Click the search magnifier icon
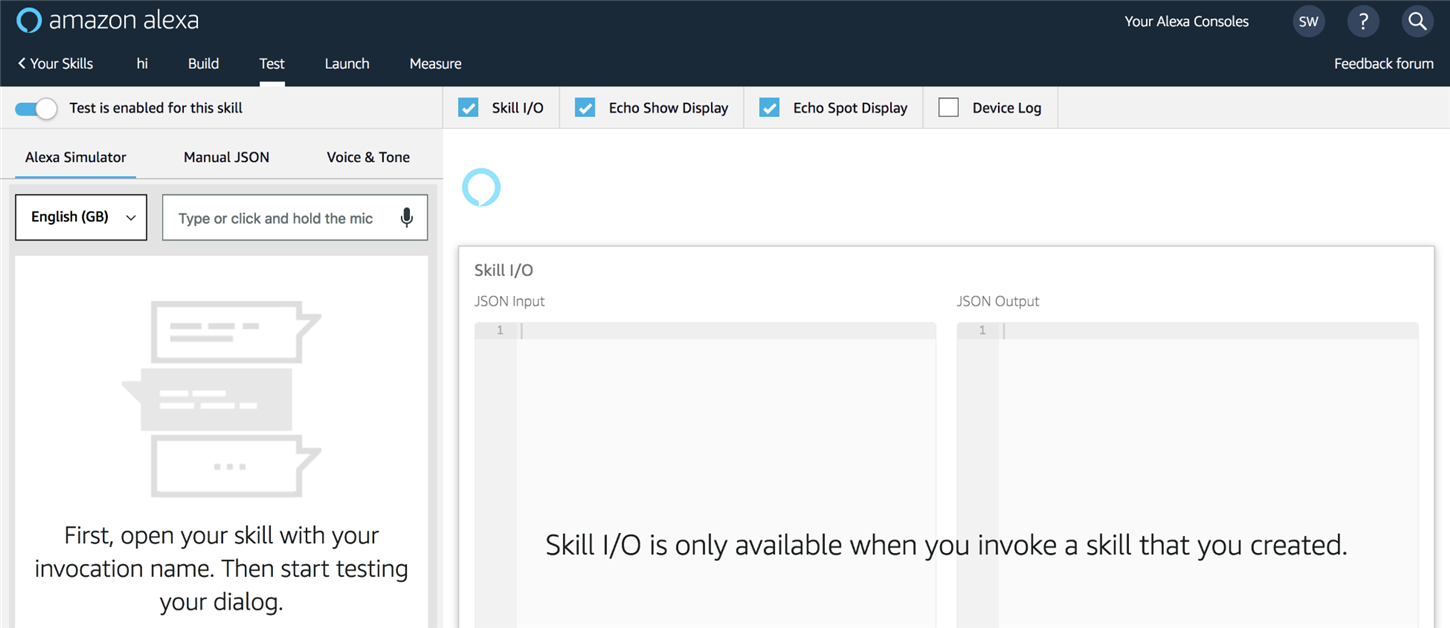Image resolution: width=1450 pixels, height=628 pixels. point(1416,21)
